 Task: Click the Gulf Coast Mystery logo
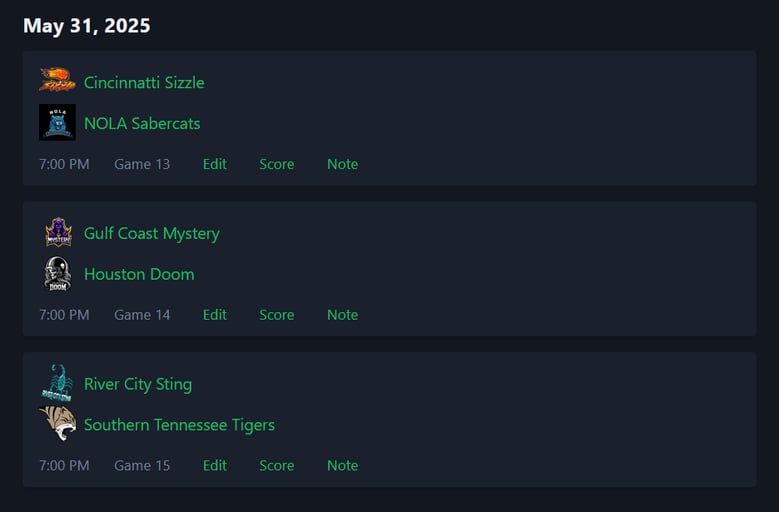59,232
